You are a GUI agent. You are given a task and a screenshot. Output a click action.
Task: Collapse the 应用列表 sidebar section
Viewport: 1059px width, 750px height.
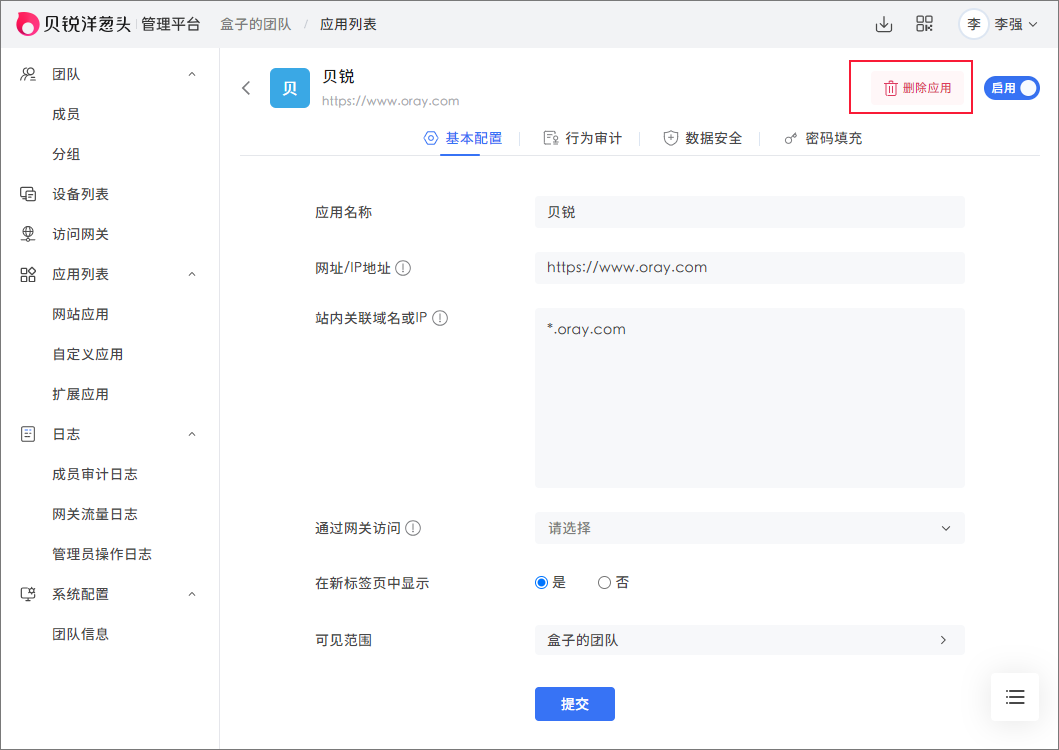coord(192,274)
